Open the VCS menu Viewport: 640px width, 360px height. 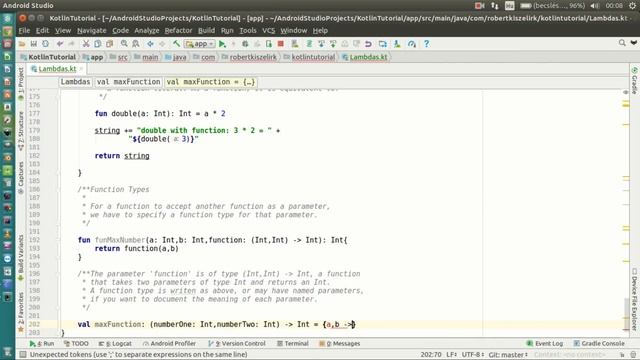pos(268,31)
